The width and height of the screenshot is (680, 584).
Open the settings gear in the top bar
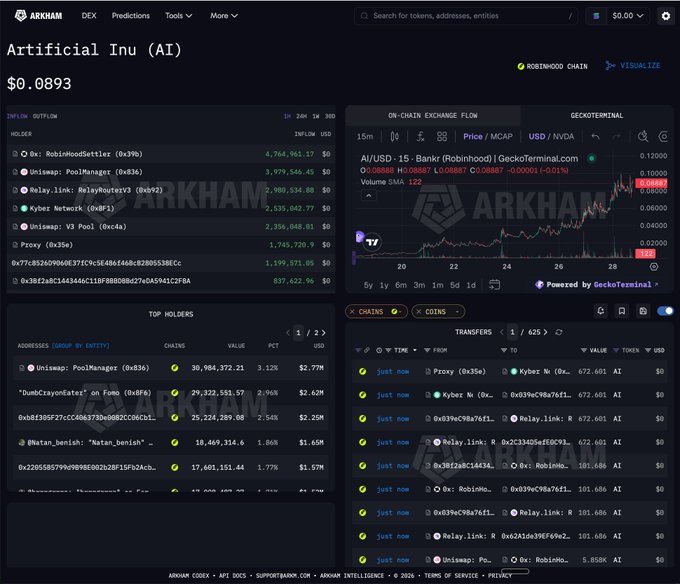[666, 16]
